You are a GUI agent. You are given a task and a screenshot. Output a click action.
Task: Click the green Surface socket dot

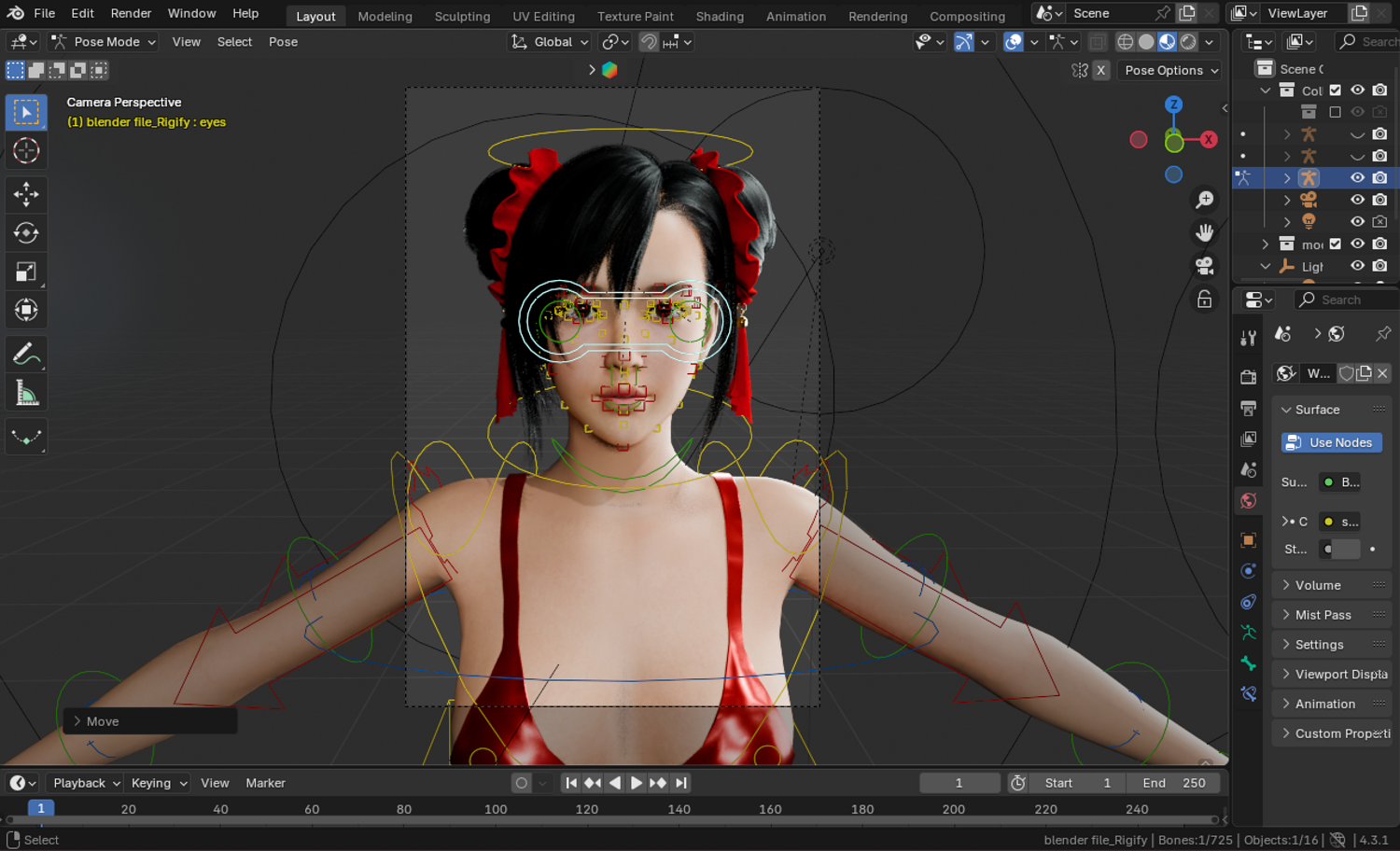1328,482
